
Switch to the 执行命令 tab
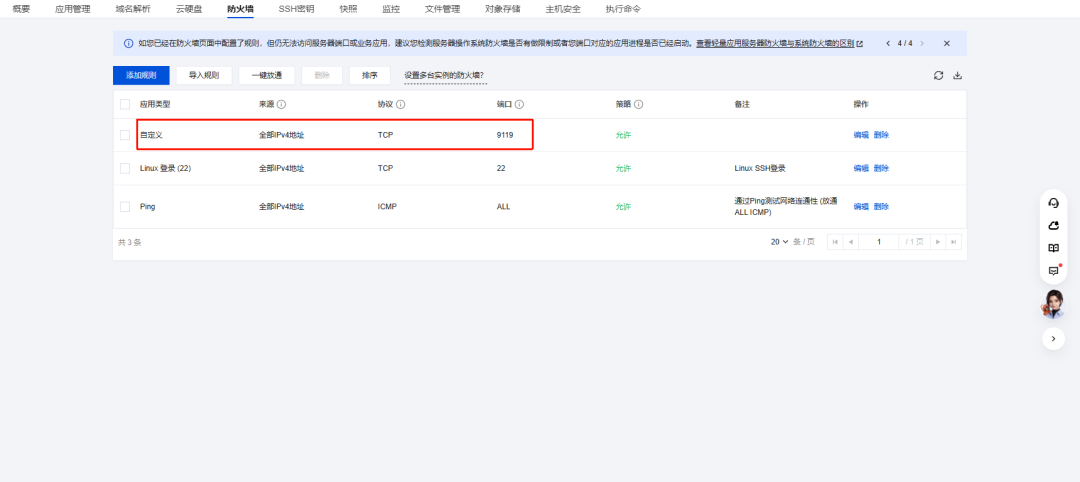(623, 9)
